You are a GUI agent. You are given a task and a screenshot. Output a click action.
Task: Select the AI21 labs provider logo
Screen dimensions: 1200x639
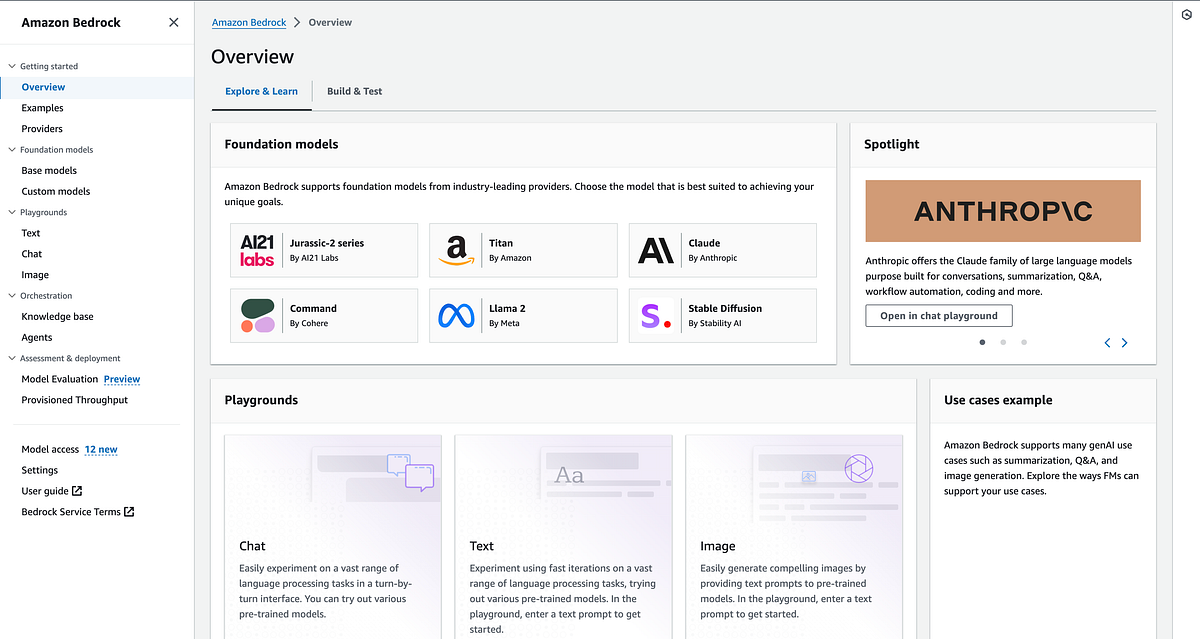tap(257, 250)
